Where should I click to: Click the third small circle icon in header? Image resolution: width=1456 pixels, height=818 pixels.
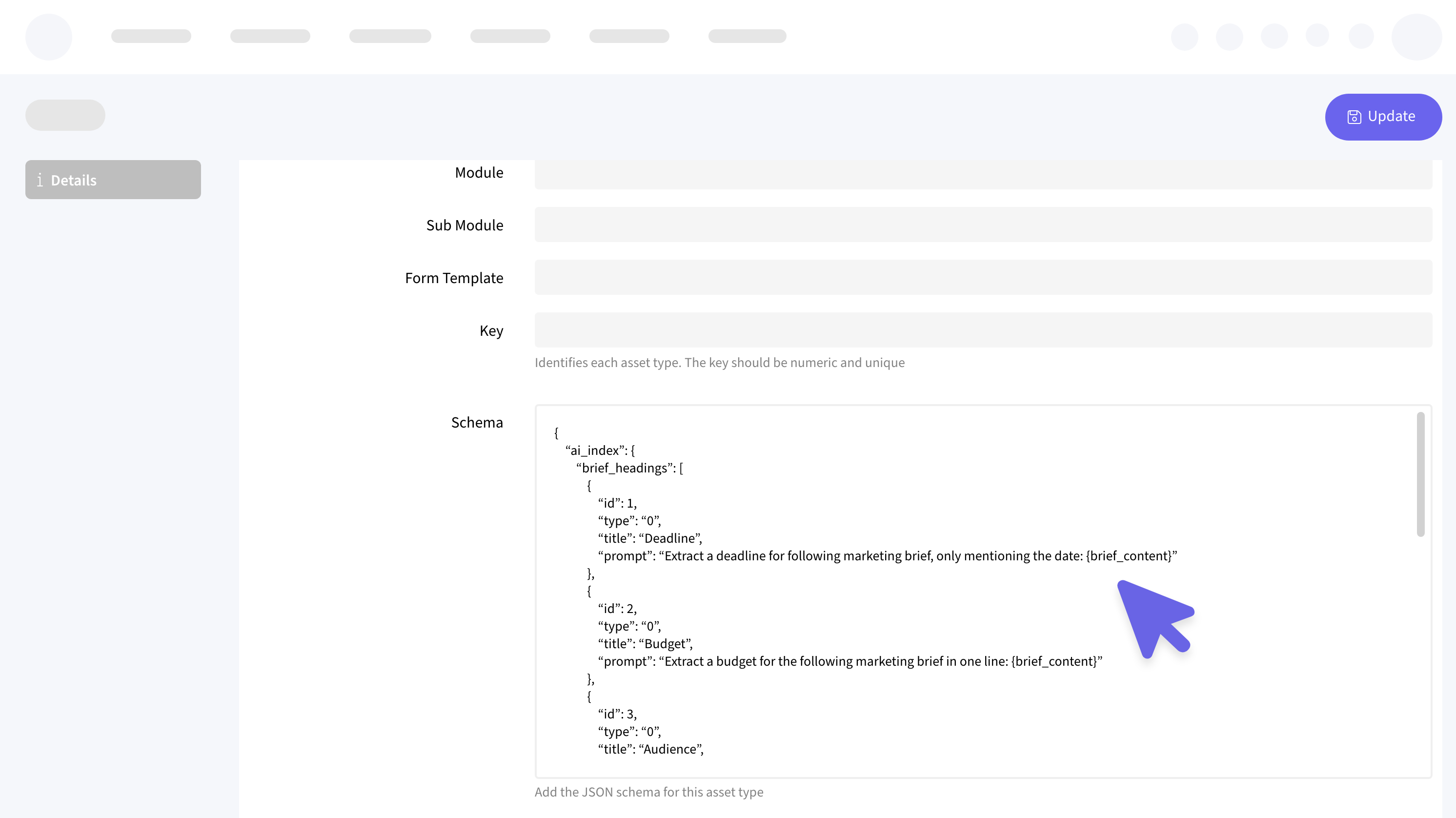click(x=1274, y=37)
